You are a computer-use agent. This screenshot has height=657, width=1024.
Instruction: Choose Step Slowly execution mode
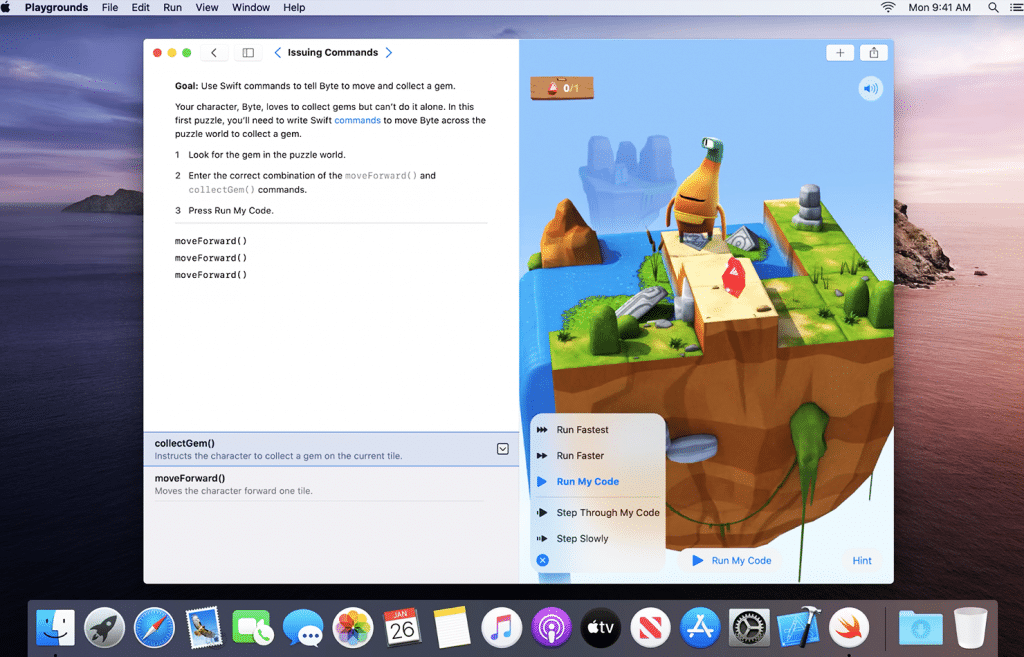pyautogui.click(x=584, y=538)
